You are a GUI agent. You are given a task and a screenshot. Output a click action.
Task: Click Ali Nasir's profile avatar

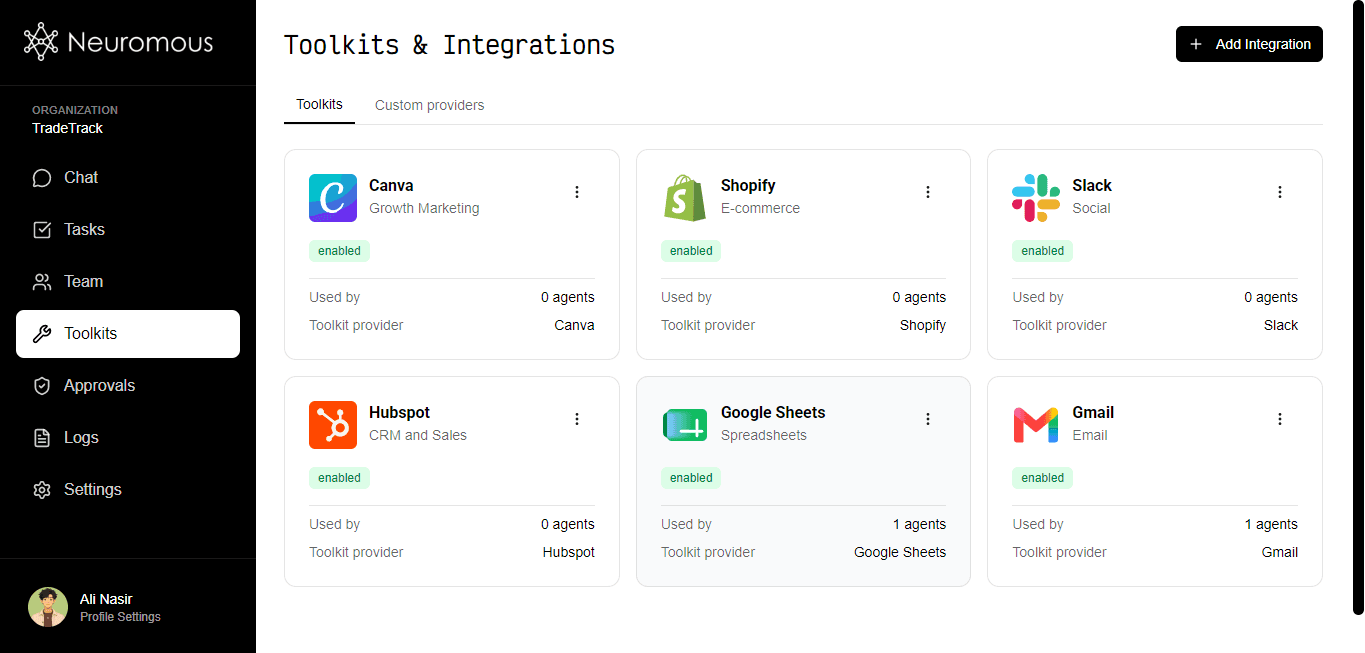(48, 607)
